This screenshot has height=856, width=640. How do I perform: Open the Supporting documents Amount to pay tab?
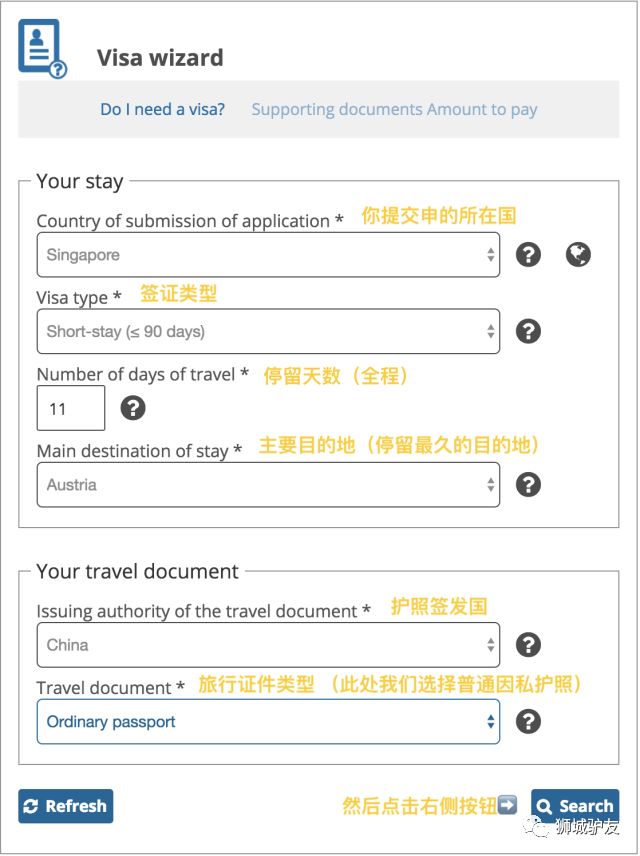394,109
